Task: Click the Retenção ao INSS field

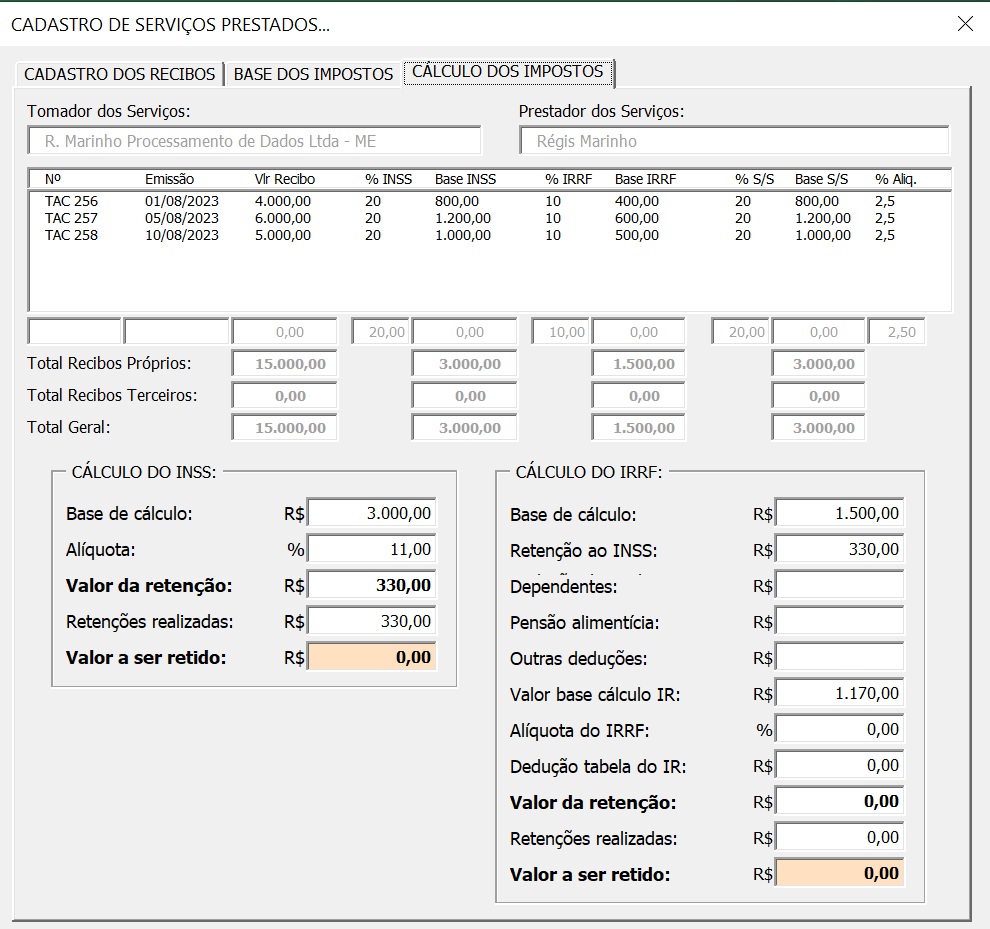Action: 839,550
